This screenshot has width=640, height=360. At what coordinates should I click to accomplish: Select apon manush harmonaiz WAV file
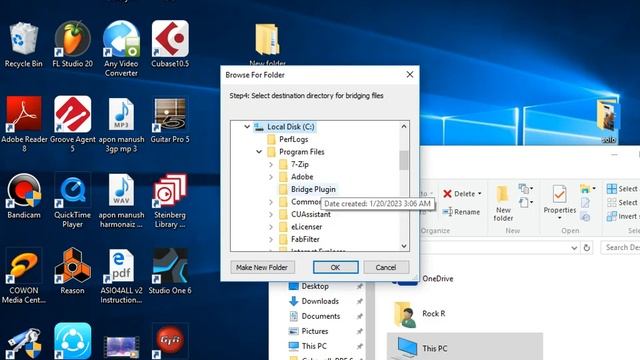pos(121,201)
